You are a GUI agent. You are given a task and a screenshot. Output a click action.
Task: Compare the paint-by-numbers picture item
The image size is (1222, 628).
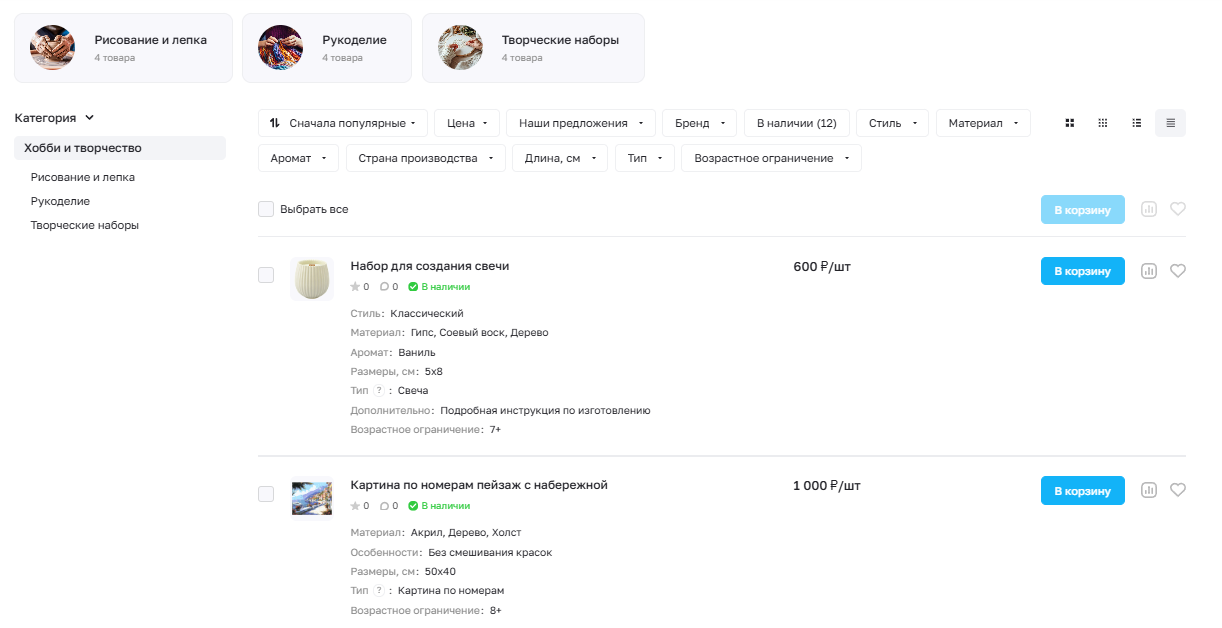1149,490
